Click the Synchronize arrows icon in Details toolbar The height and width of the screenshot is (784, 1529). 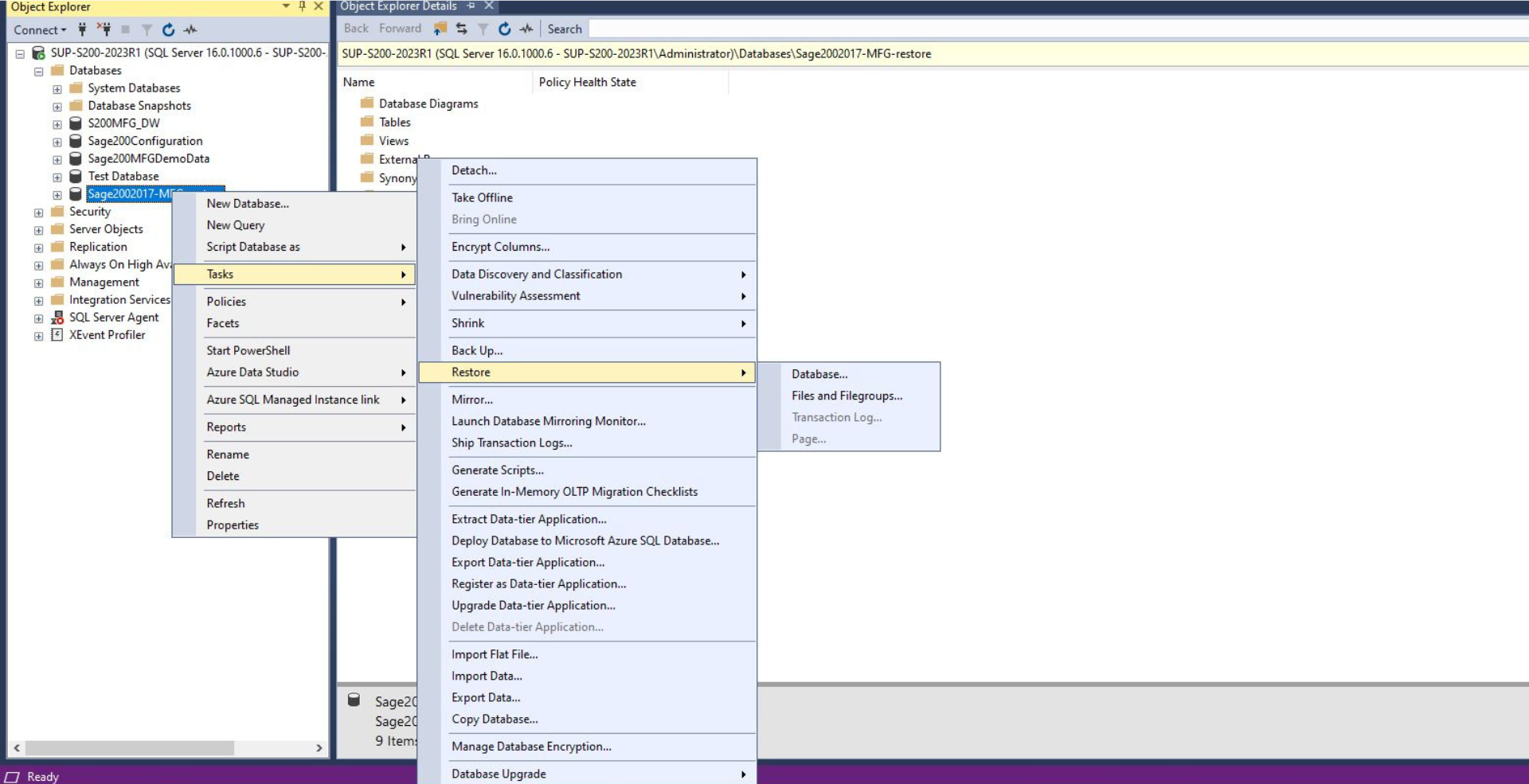(x=461, y=29)
